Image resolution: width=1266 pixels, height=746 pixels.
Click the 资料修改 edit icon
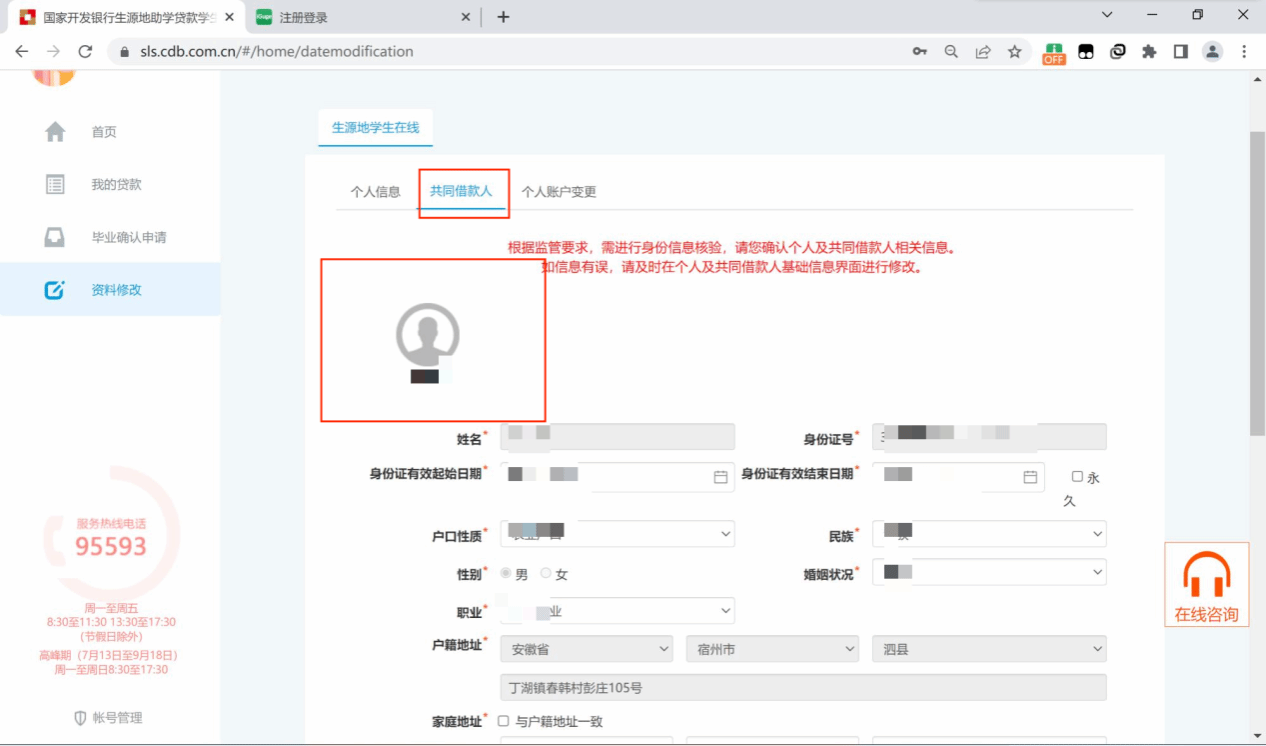[55, 290]
